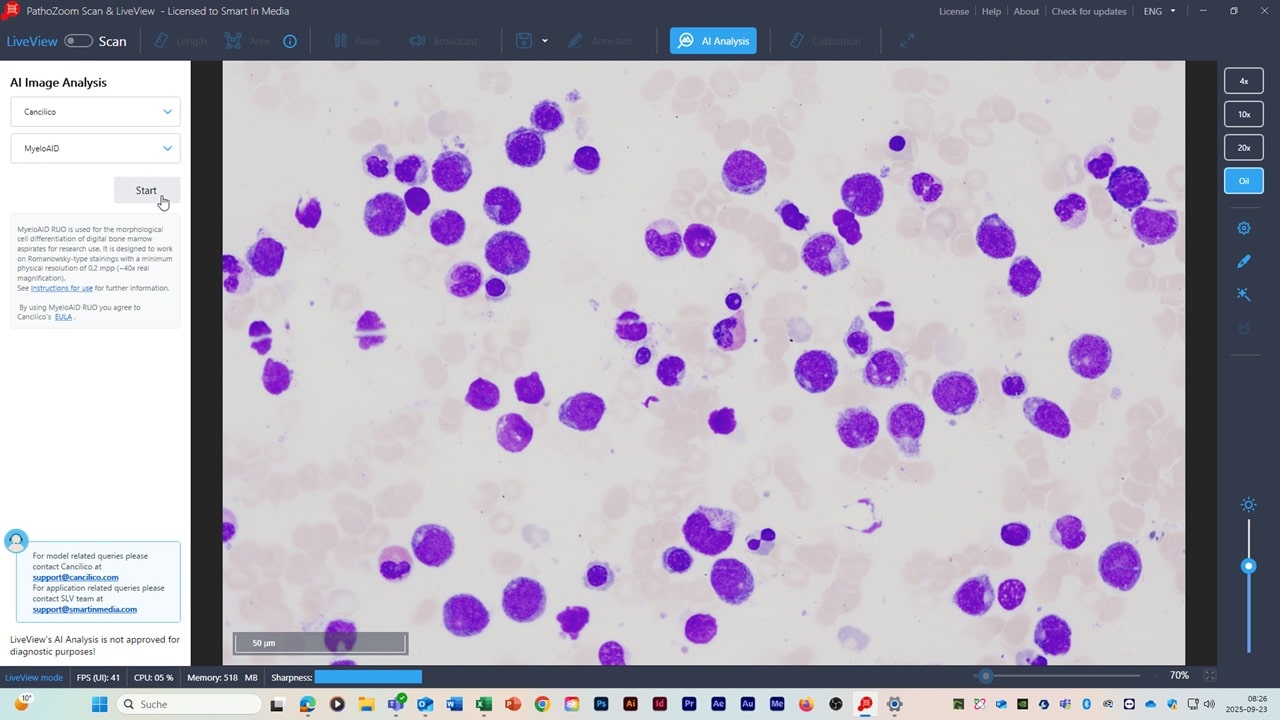Click the info icon beside Area
The height and width of the screenshot is (720, 1280).
pyautogui.click(x=290, y=41)
